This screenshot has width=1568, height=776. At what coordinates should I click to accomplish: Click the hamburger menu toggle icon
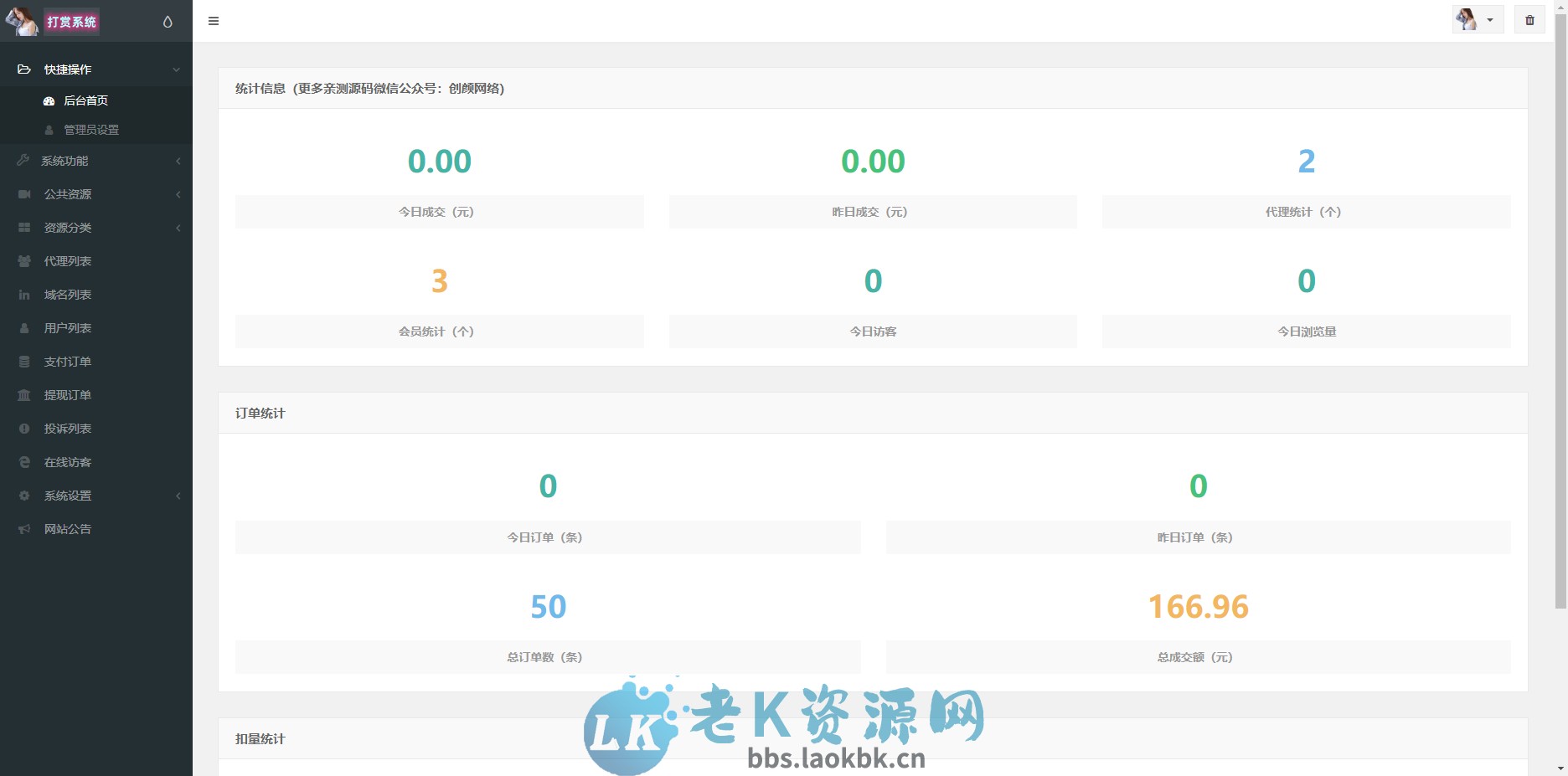(x=213, y=21)
